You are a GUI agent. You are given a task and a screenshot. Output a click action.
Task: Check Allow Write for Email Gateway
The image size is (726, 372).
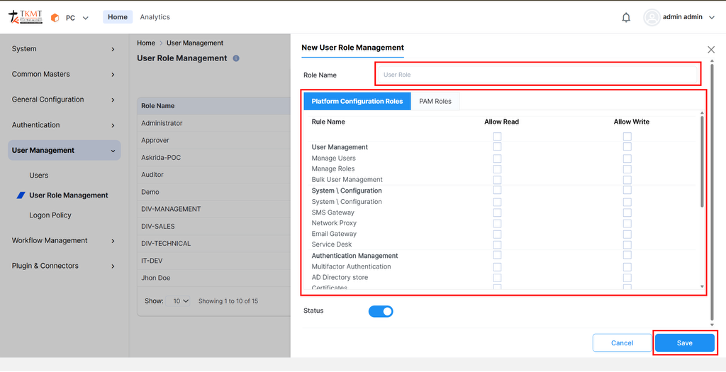coord(627,234)
